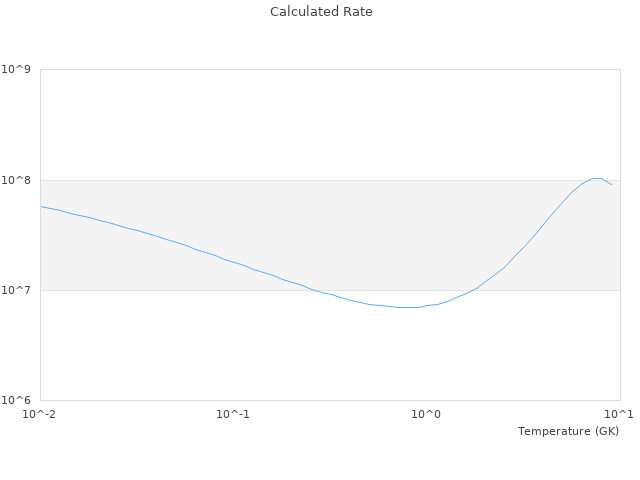Click the blue curve's left starting point
The image size is (640, 480).
pos(40,206)
